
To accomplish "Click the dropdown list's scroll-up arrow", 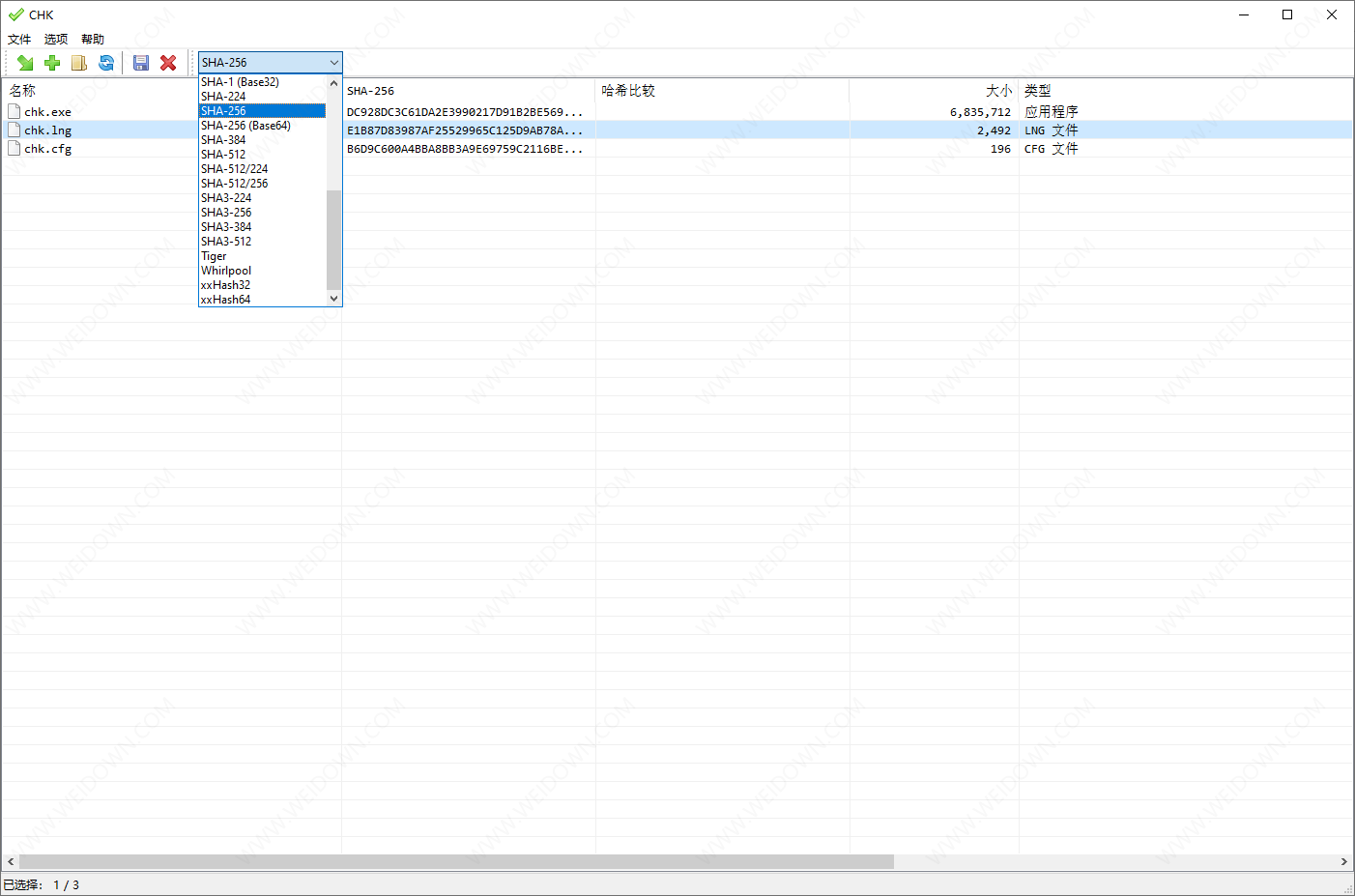I will point(334,83).
